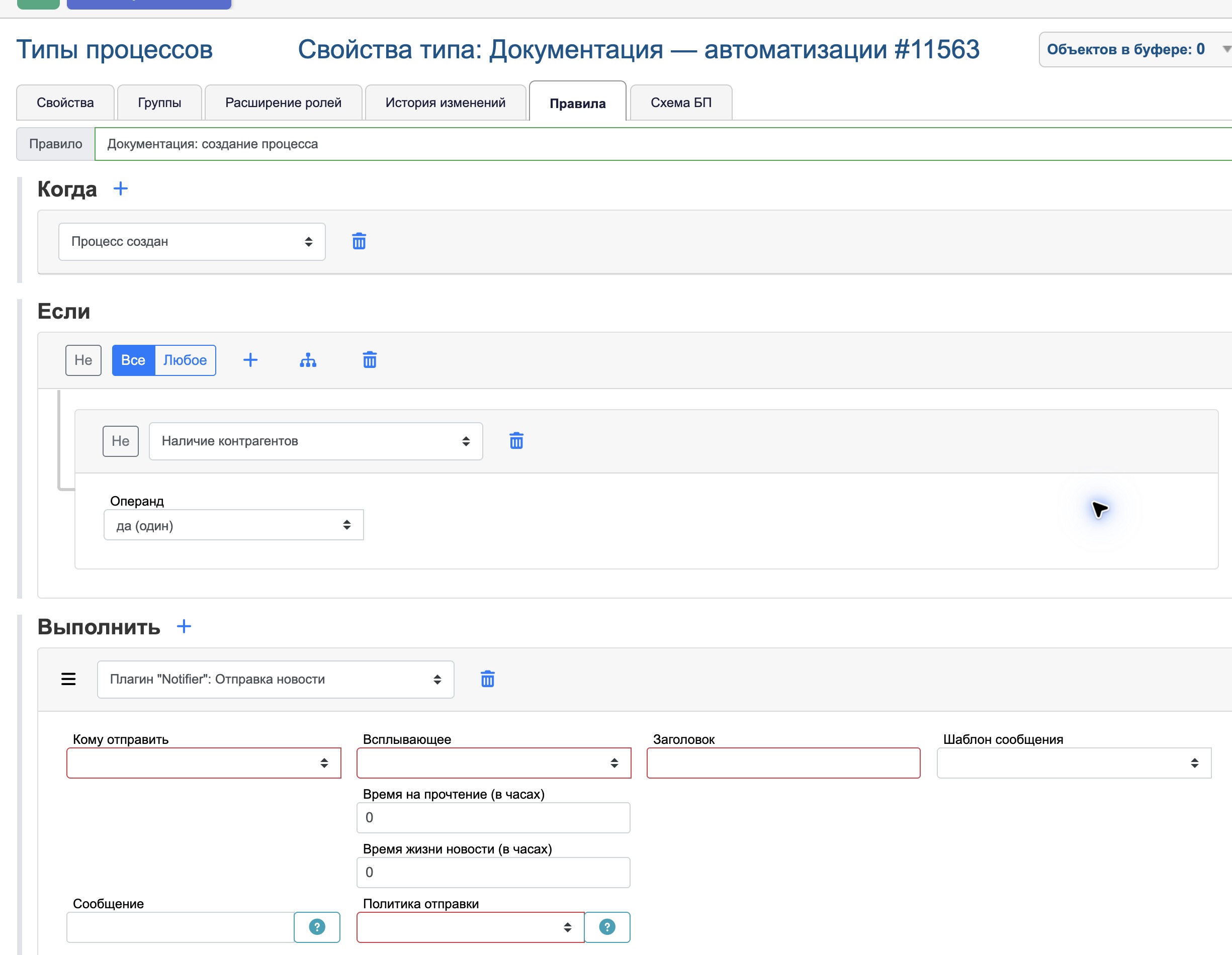Open the Операнд dropdown showing да (один)
The image size is (1232, 955).
click(233, 525)
